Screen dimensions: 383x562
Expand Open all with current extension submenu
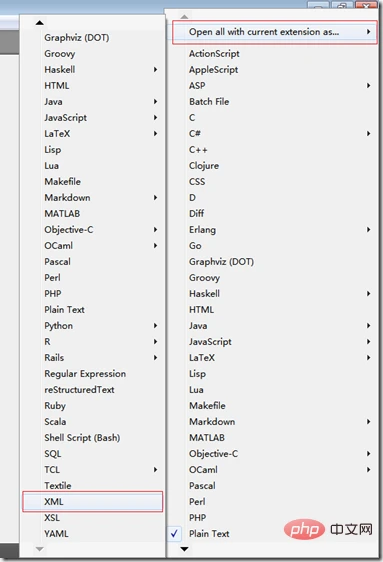point(368,32)
